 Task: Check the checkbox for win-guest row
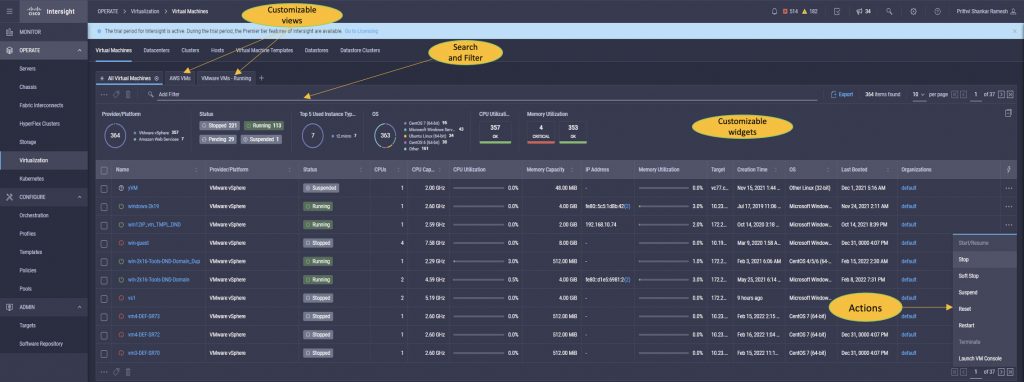104,243
